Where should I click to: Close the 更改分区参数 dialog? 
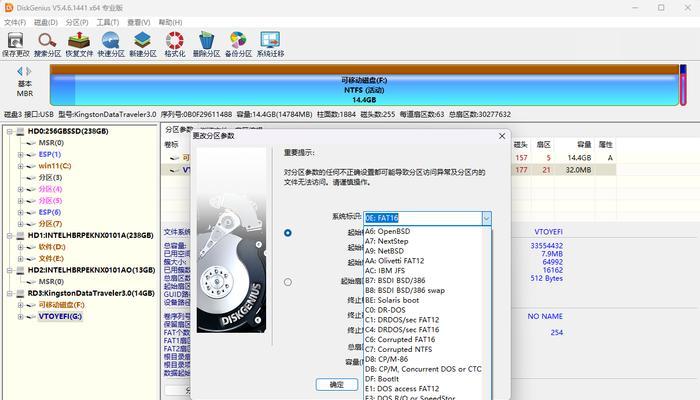point(502,136)
